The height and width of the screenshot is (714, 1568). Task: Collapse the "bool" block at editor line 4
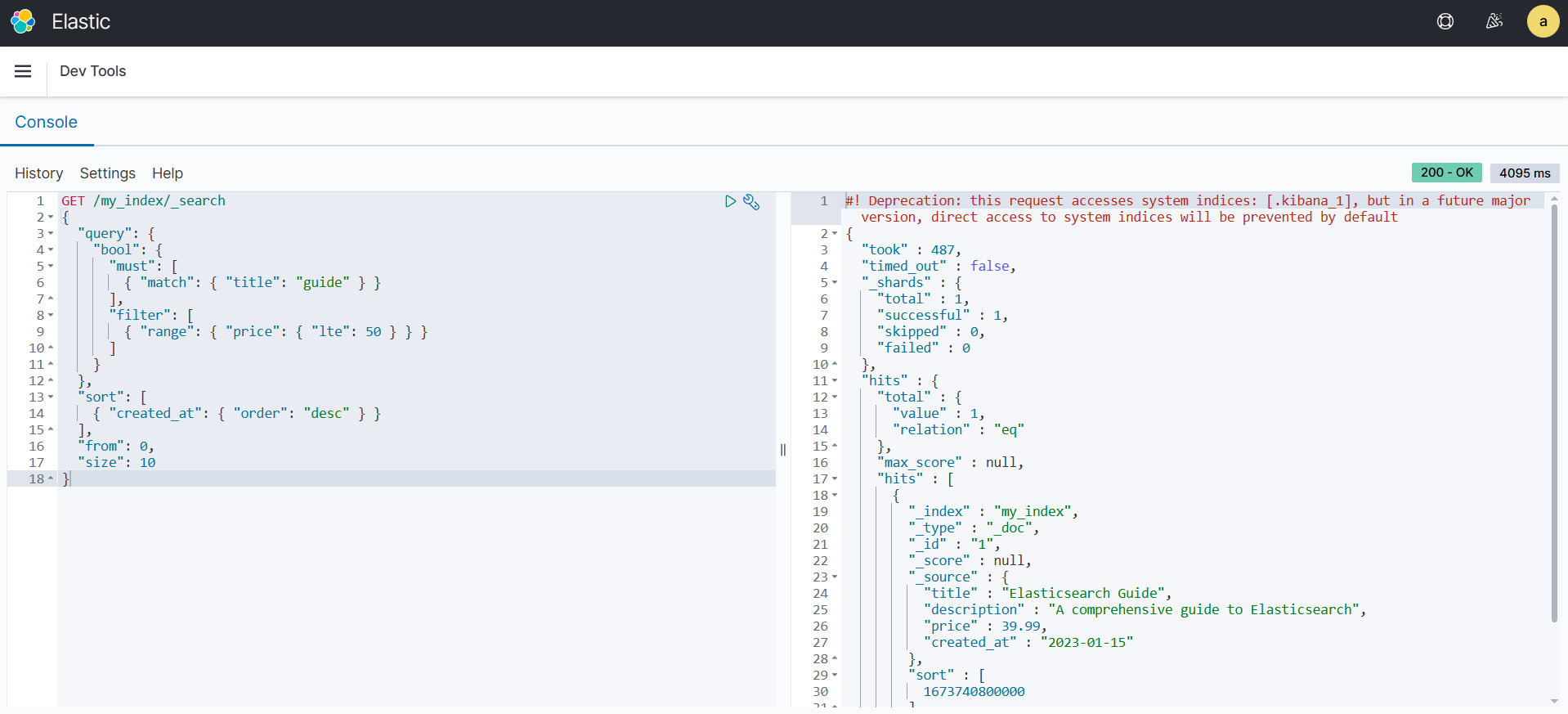coord(51,250)
